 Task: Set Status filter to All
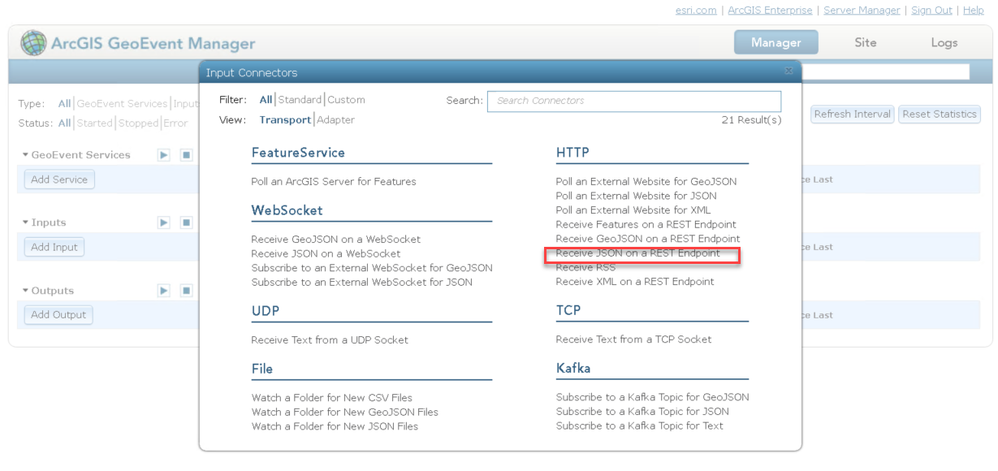64,123
